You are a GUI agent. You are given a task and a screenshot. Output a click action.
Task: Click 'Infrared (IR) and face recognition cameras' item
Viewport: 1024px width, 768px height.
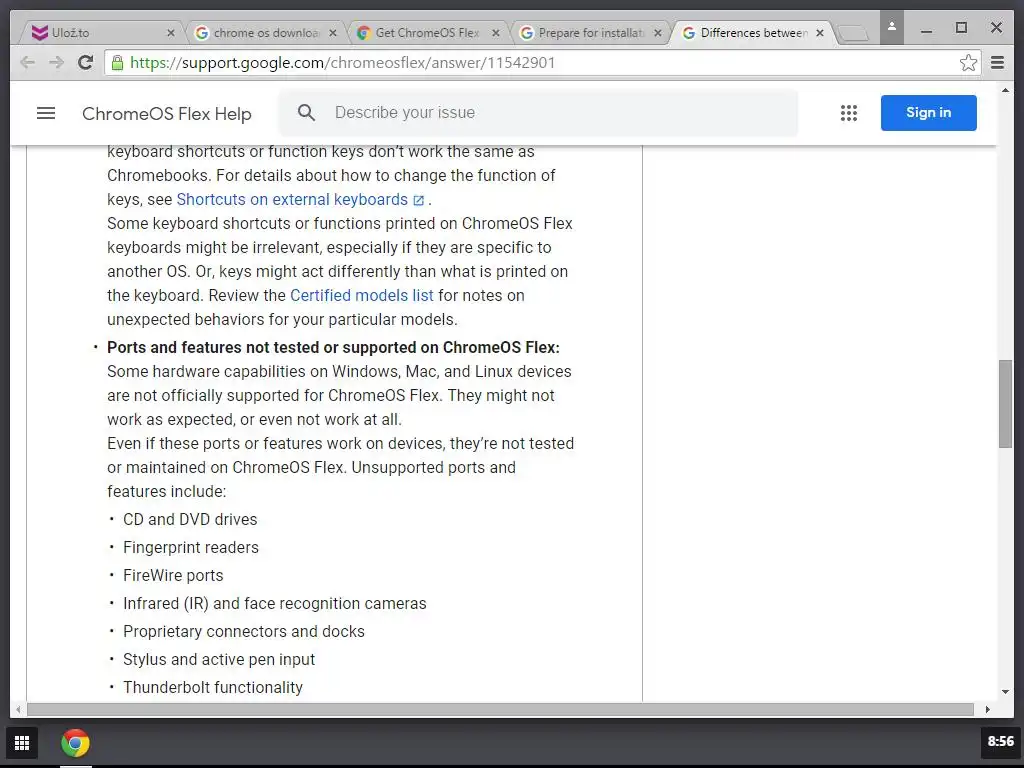click(274, 603)
